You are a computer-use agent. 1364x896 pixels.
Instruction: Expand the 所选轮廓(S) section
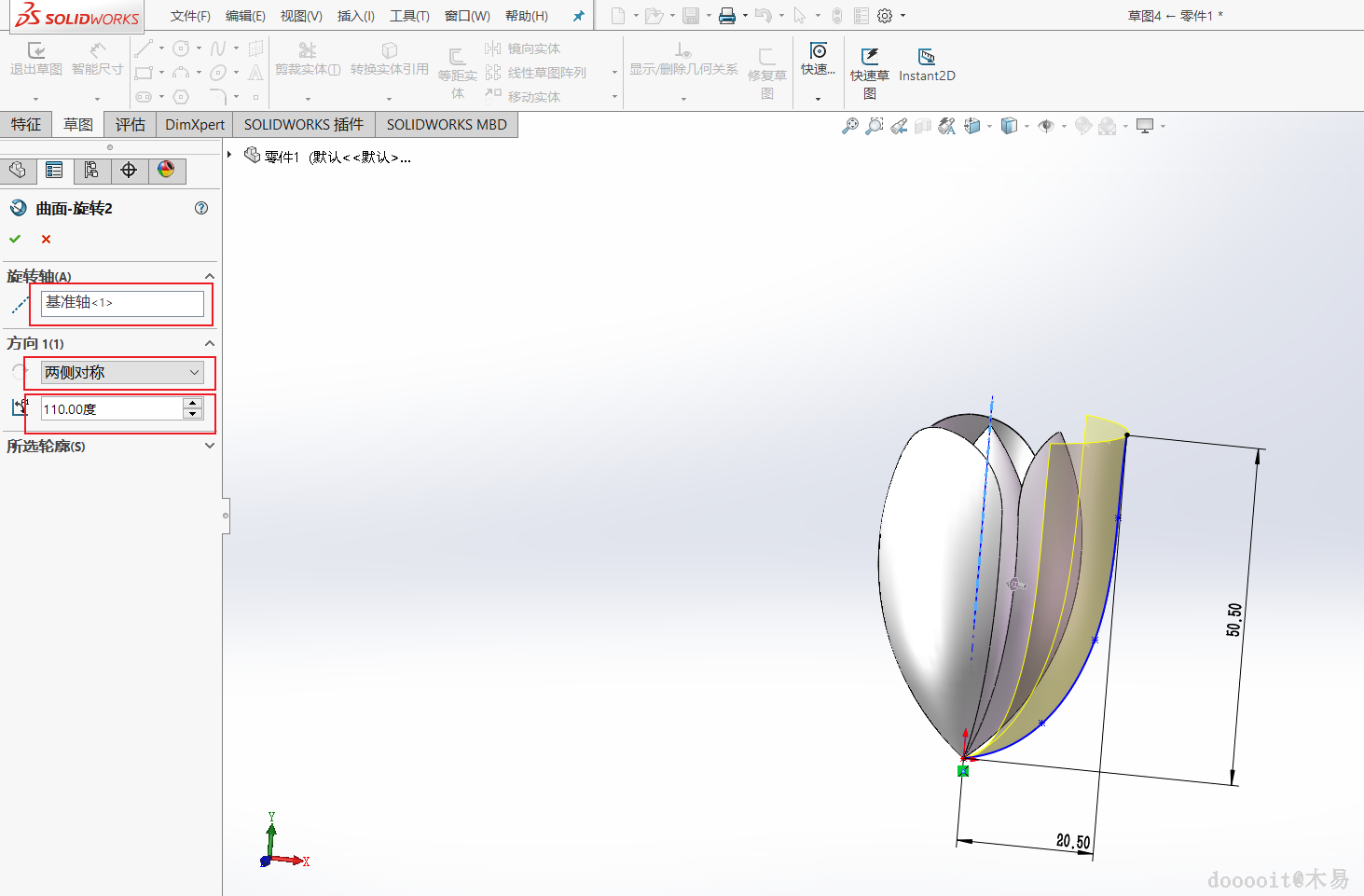tap(209, 446)
